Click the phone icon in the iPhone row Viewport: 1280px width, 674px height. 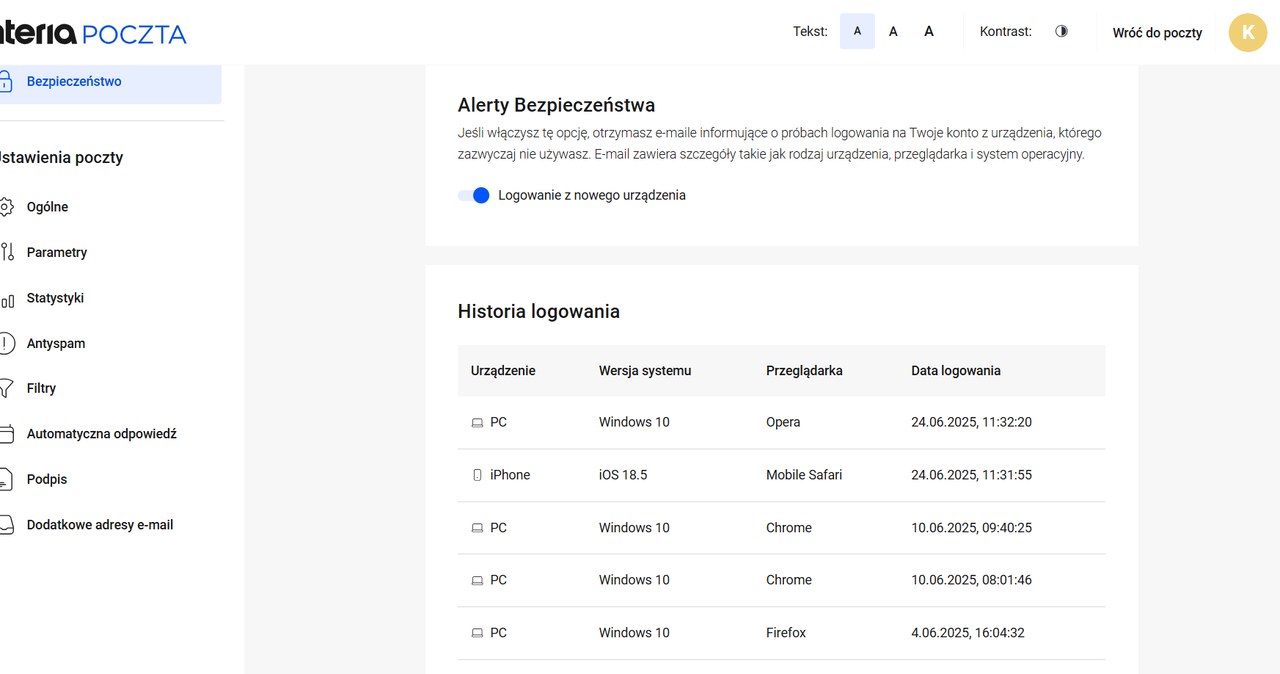(477, 475)
